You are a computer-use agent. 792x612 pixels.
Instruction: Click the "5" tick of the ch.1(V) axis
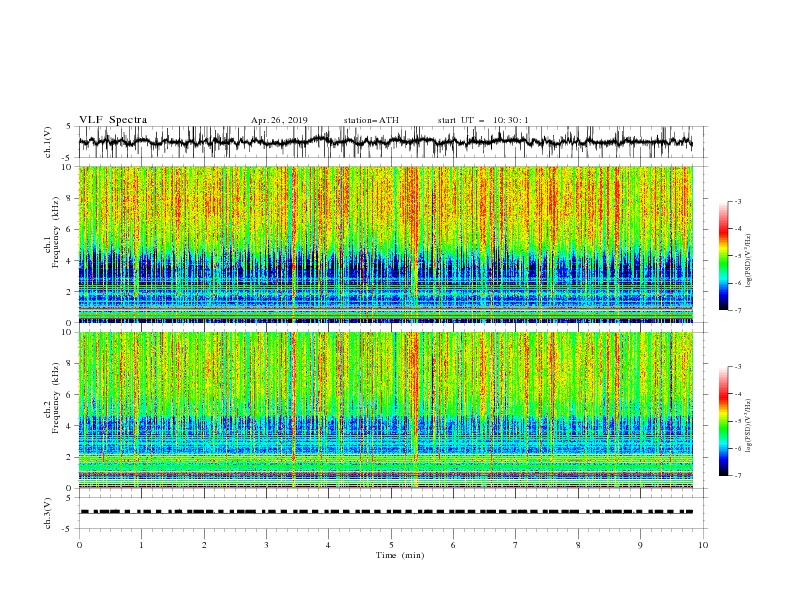tap(69, 126)
